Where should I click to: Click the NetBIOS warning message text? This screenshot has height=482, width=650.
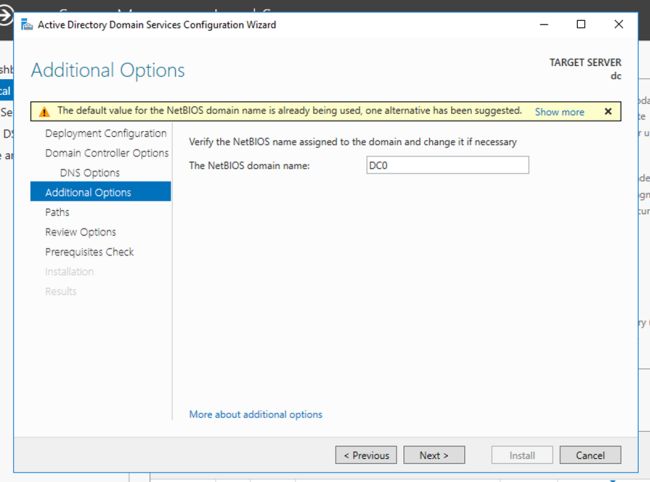point(289,111)
